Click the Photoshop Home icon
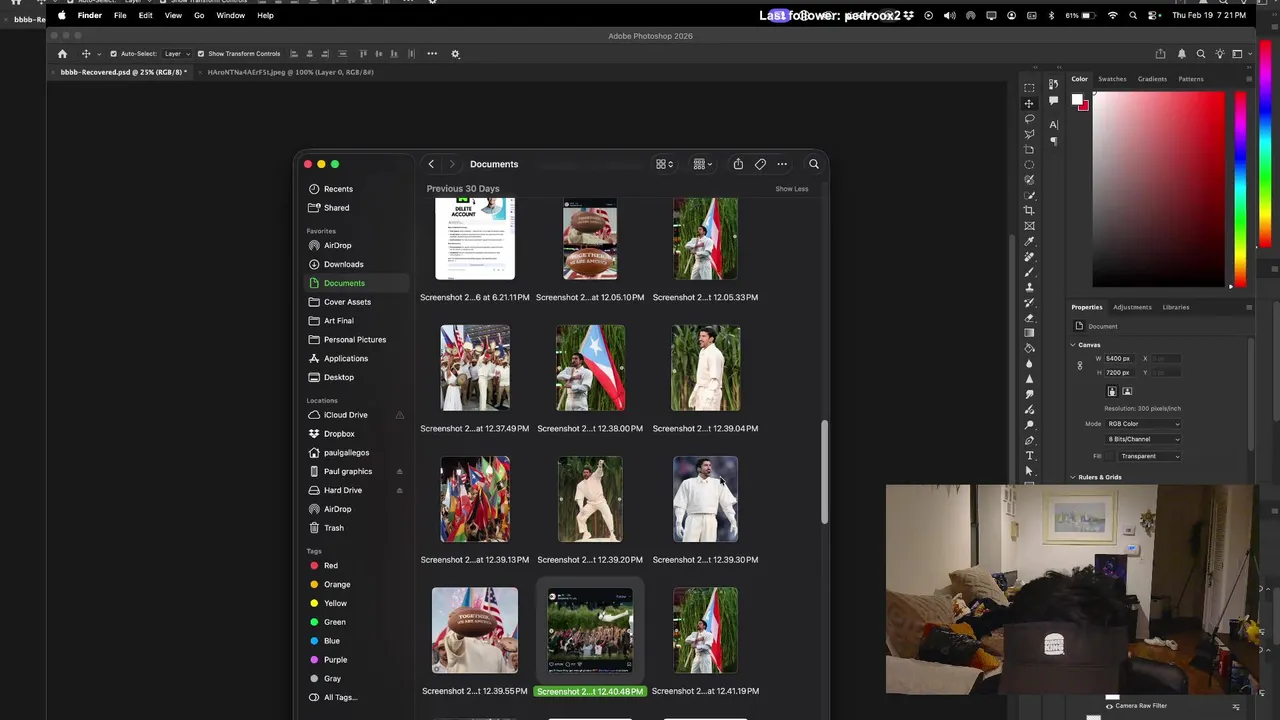 pyautogui.click(x=62, y=54)
